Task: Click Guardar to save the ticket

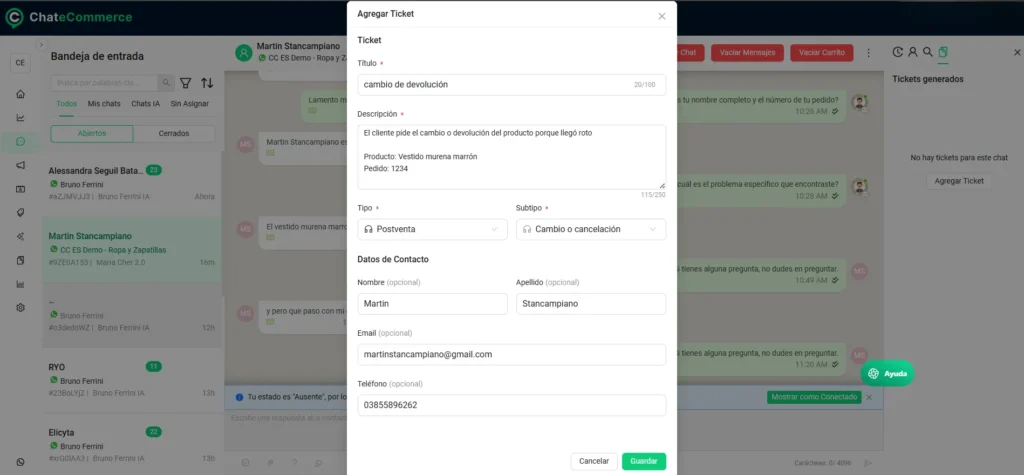Action: pos(644,461)
